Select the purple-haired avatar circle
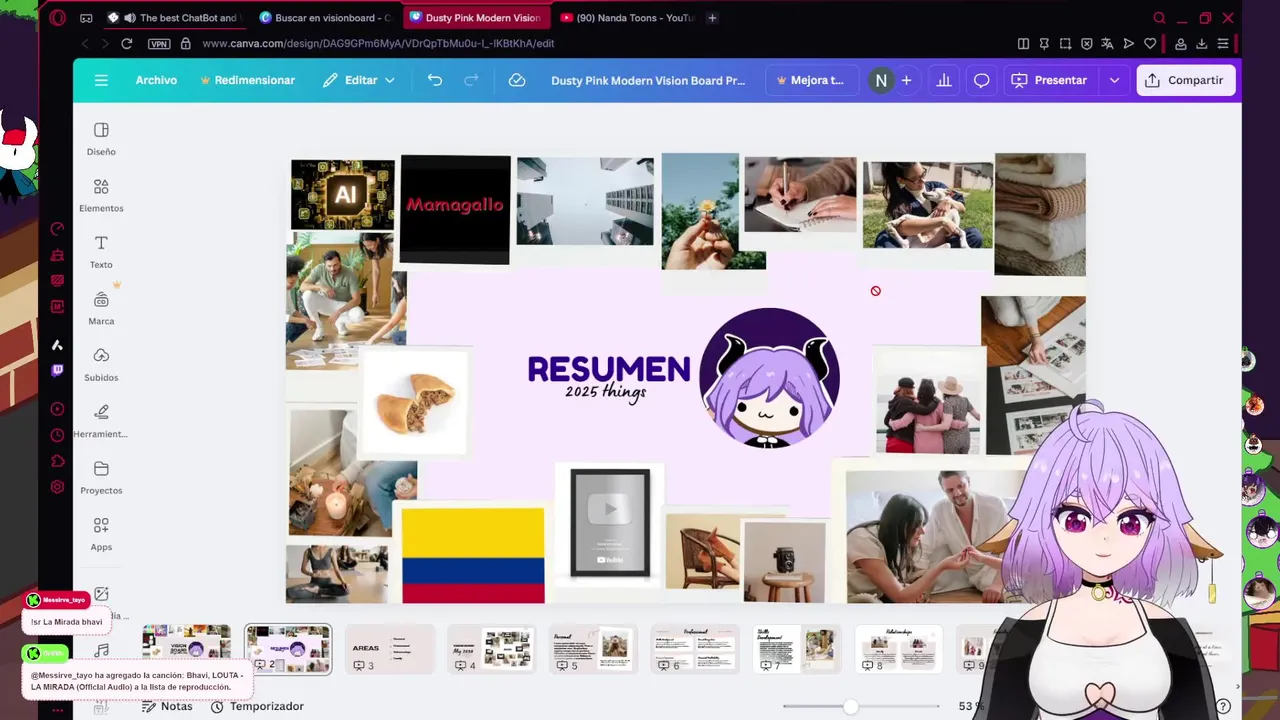The width and height of the screenshot is (1280, 720). [x=769, y=377]
